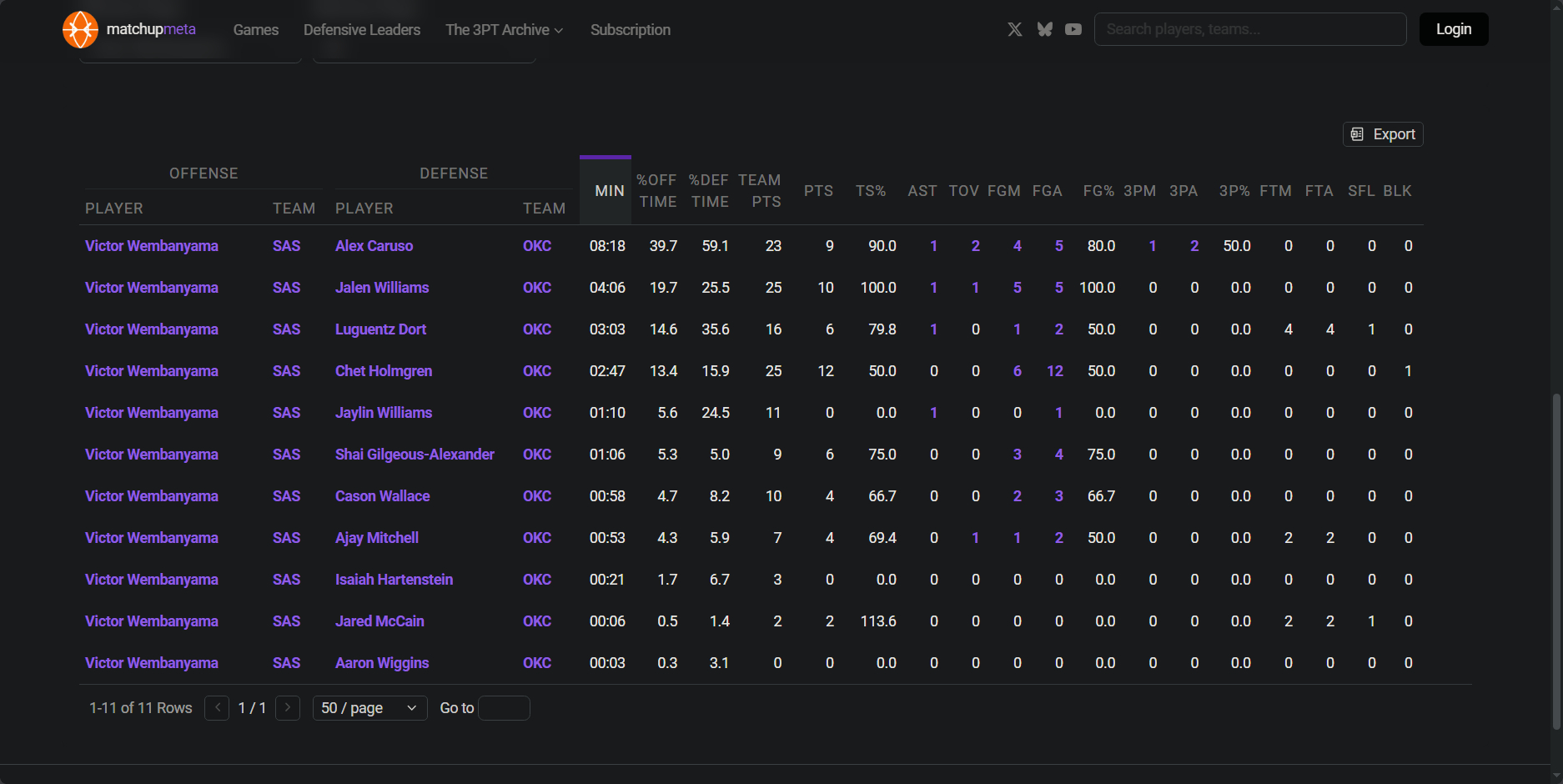Open Luguentz Dort player page
Image resolution: width=1563 pixels, height=784 pixels.
380,329
